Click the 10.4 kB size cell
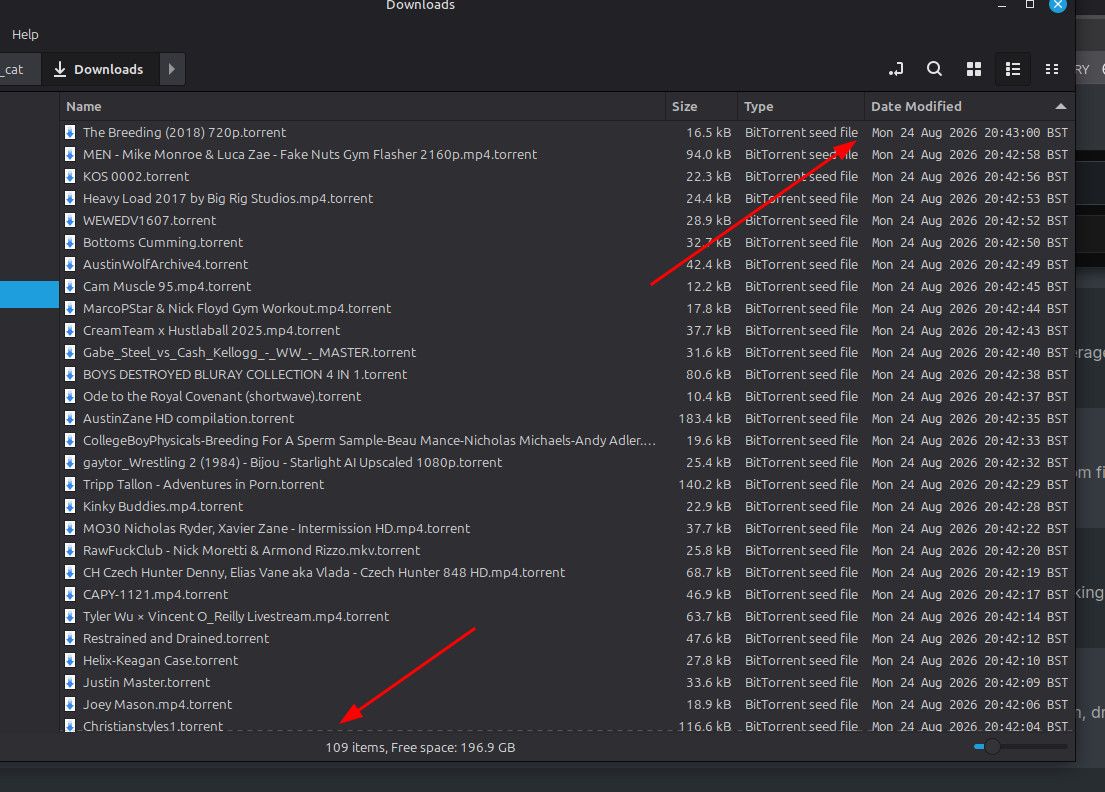1105x792 pixels. click(x=709, y=396)
